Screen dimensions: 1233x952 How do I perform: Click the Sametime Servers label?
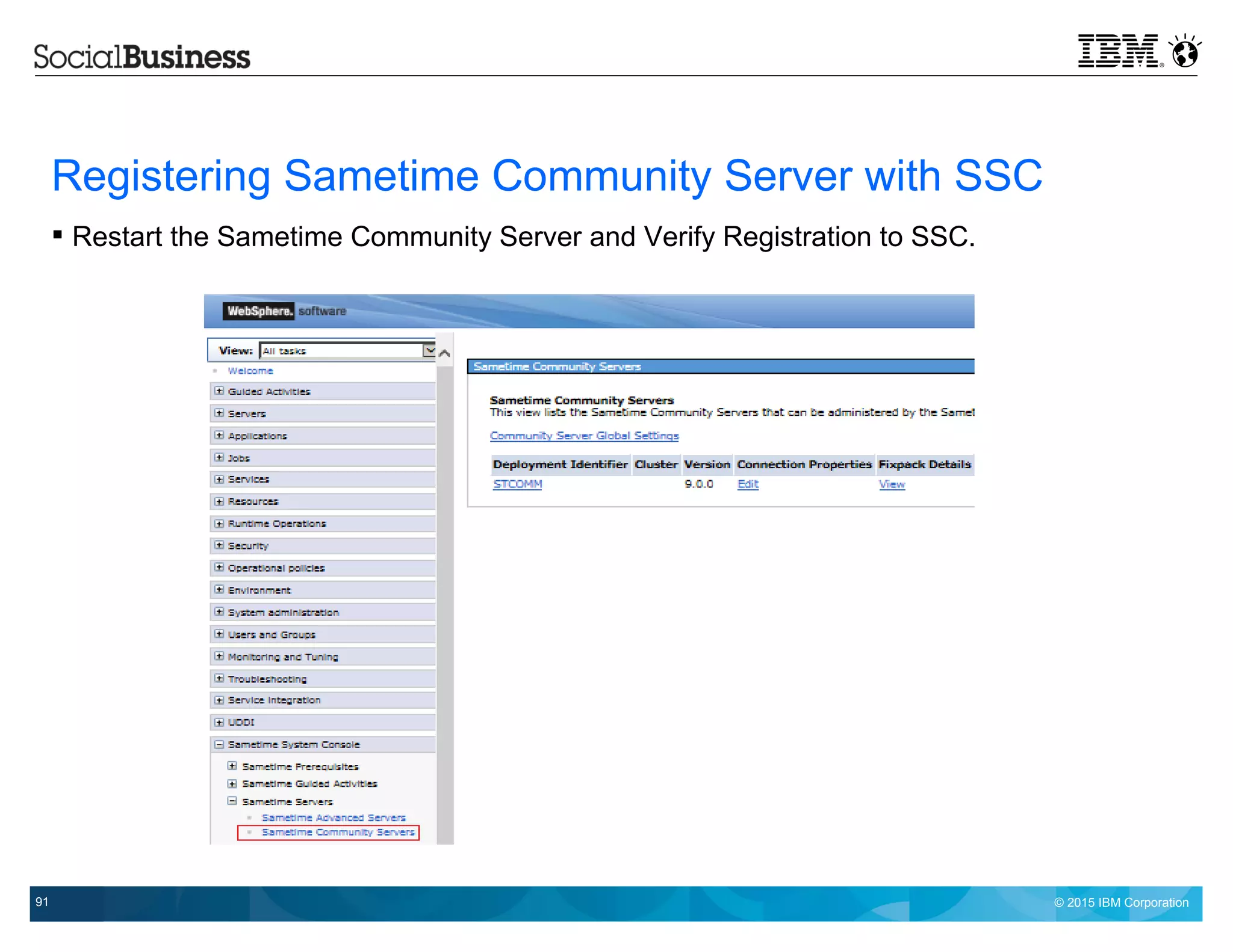click(x=287, y=802)
